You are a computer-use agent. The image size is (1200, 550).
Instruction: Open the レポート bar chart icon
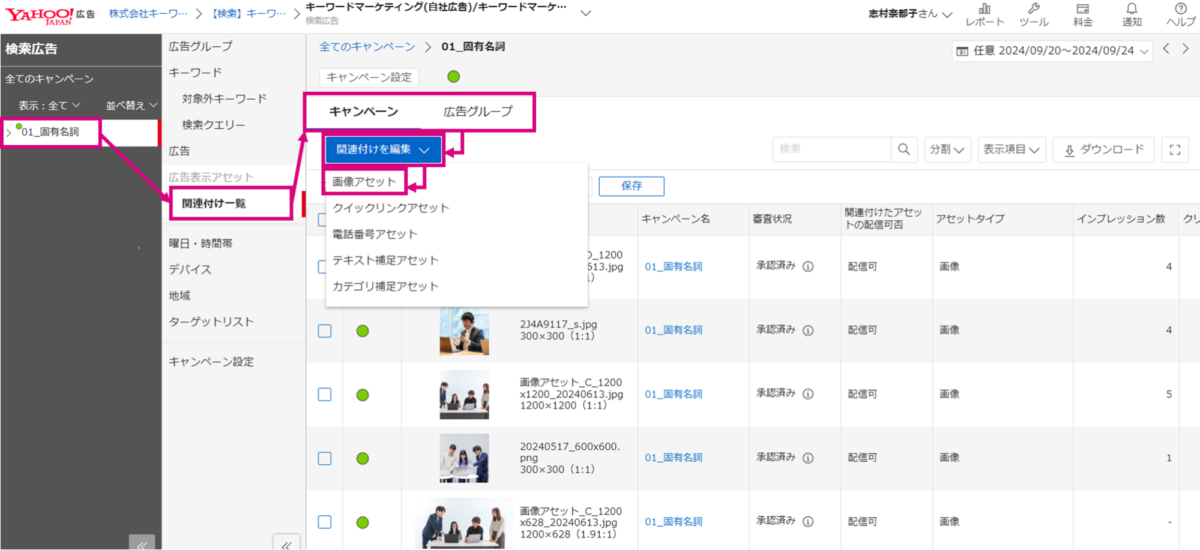pos(984,9)
